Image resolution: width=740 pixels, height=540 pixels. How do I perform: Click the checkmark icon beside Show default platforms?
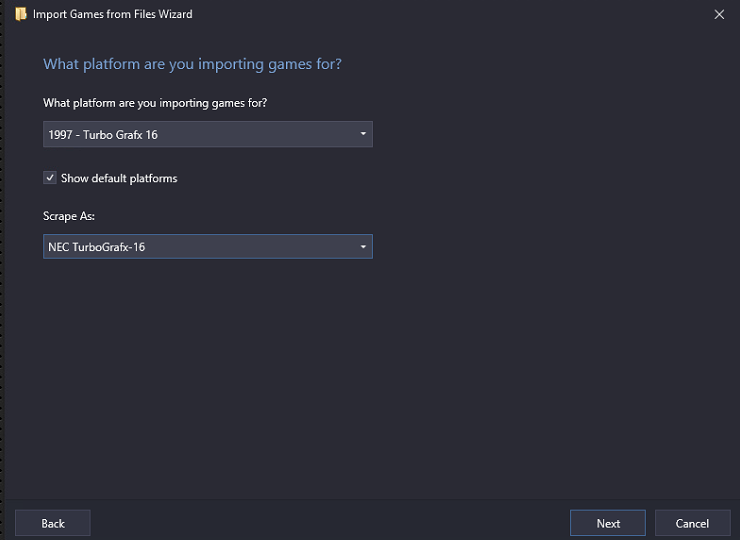pyautogui.click(x=50, y=178)
